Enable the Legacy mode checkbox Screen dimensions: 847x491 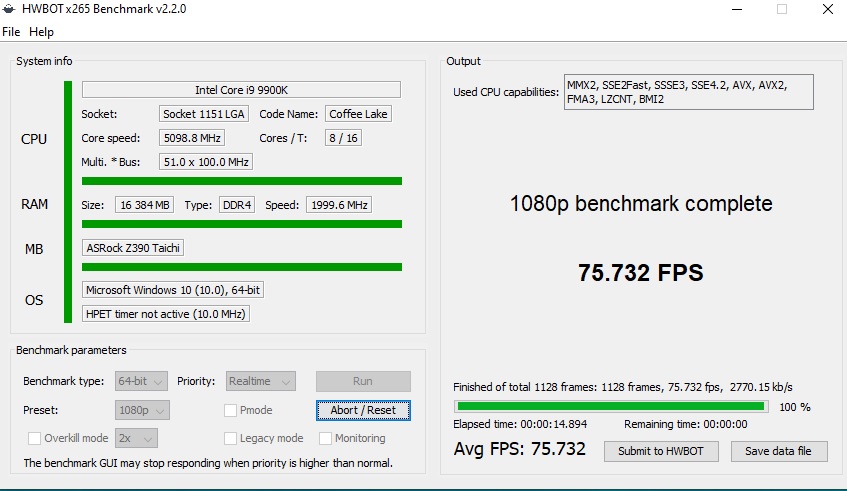coord(230,438)
